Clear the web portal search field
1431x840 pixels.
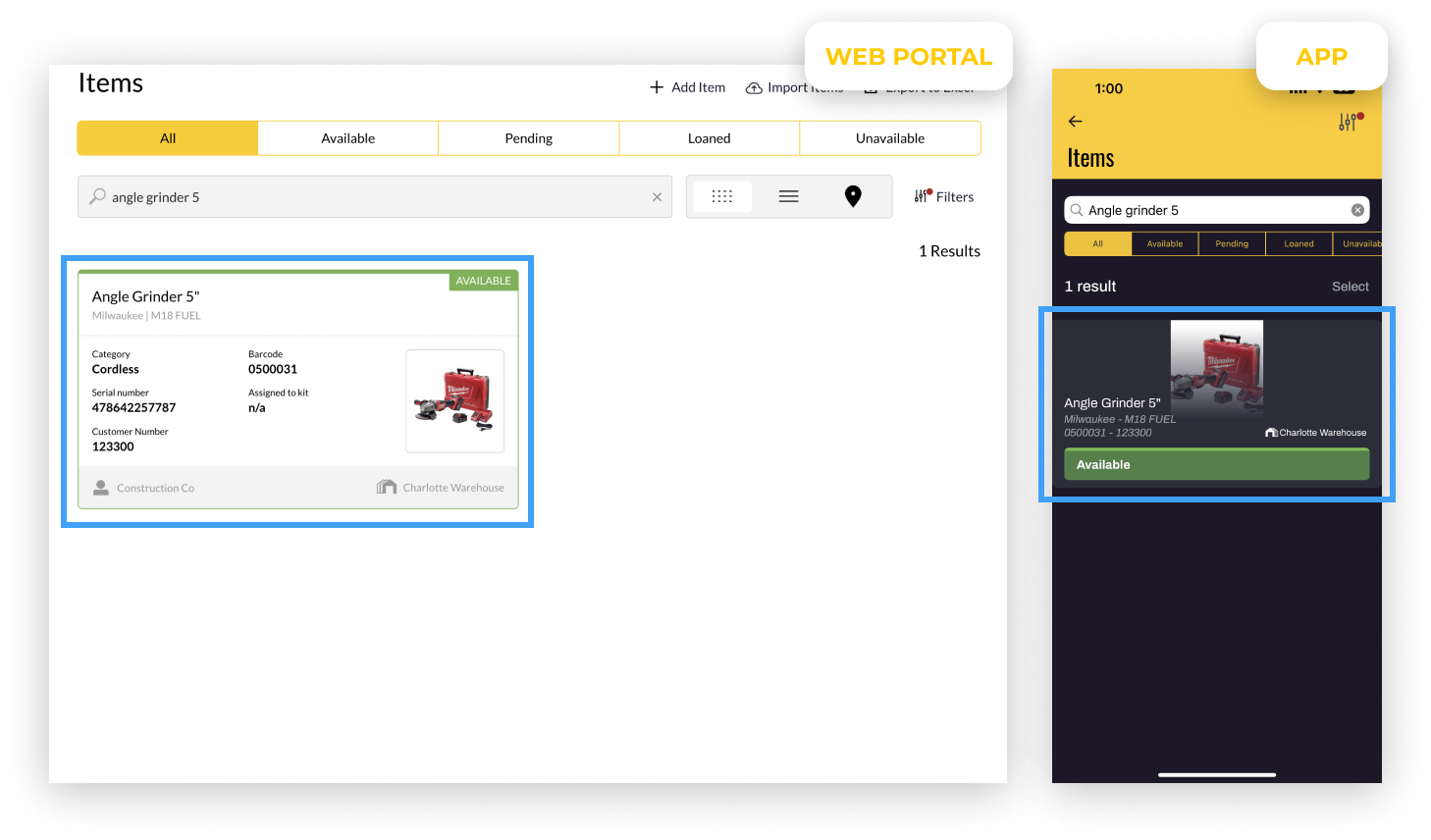click(x=657, y=197)
